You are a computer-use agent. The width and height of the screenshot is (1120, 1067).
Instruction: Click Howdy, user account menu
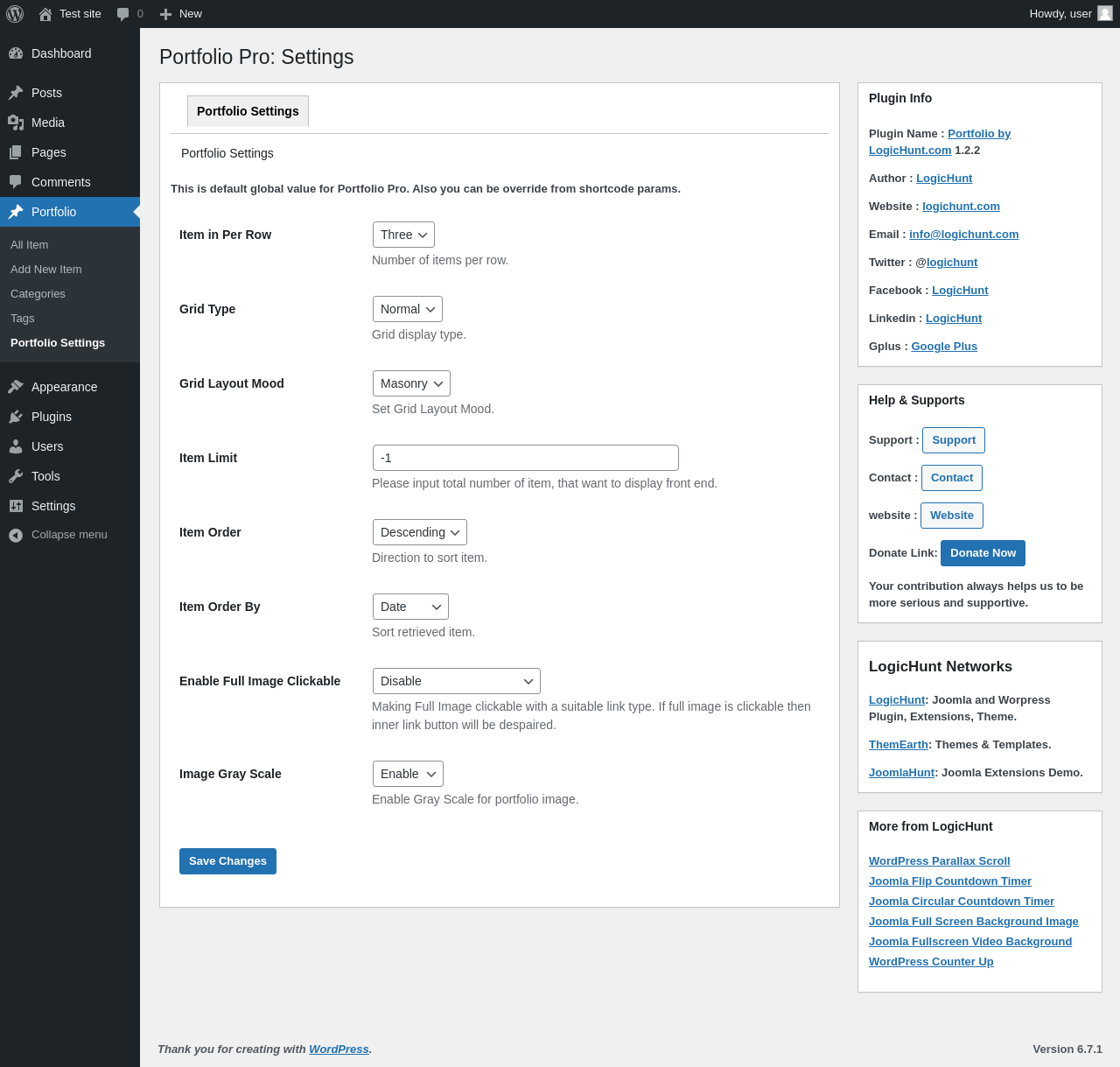1071,14
